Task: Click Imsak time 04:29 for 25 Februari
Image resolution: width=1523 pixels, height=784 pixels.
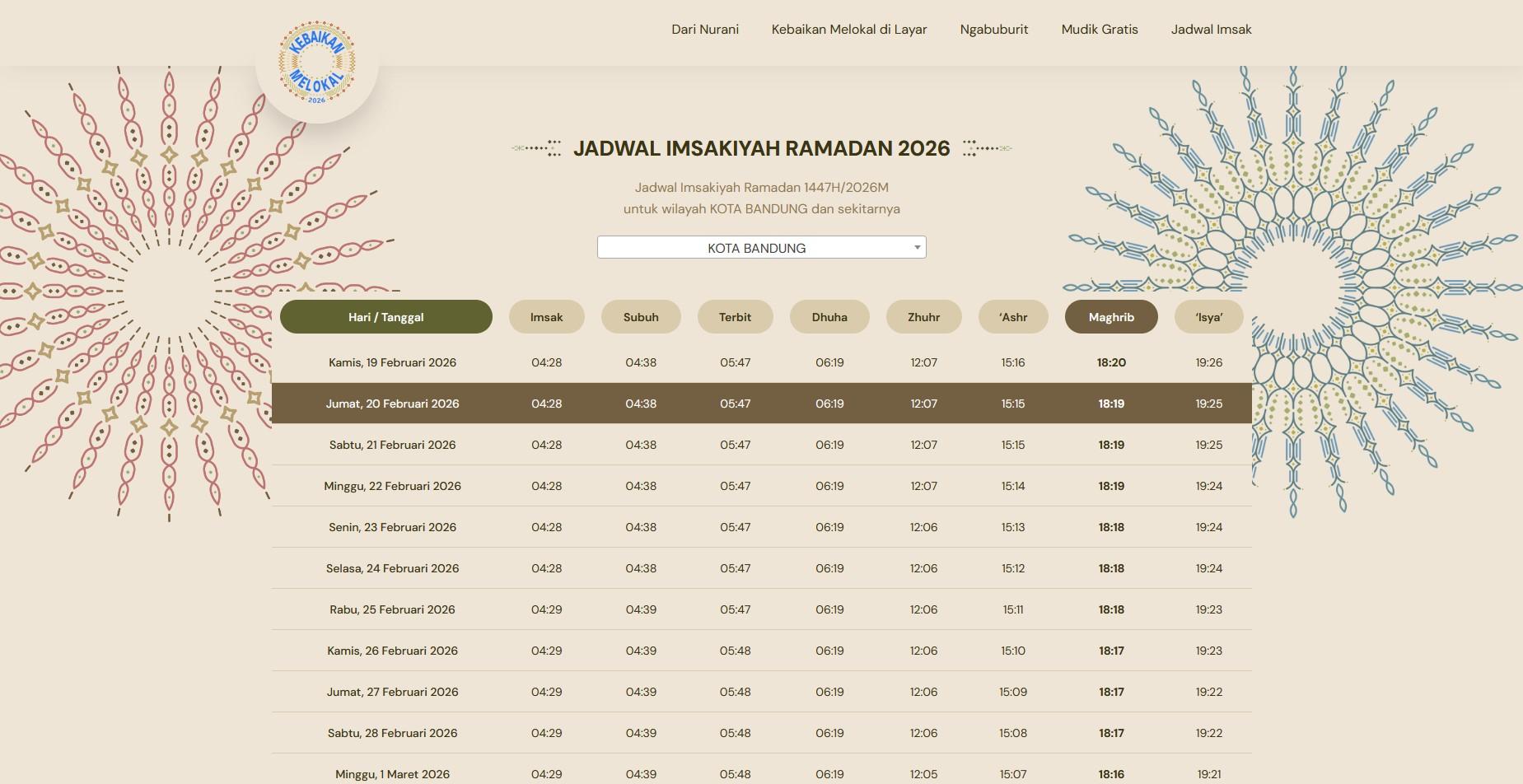Action: [547, 609]
